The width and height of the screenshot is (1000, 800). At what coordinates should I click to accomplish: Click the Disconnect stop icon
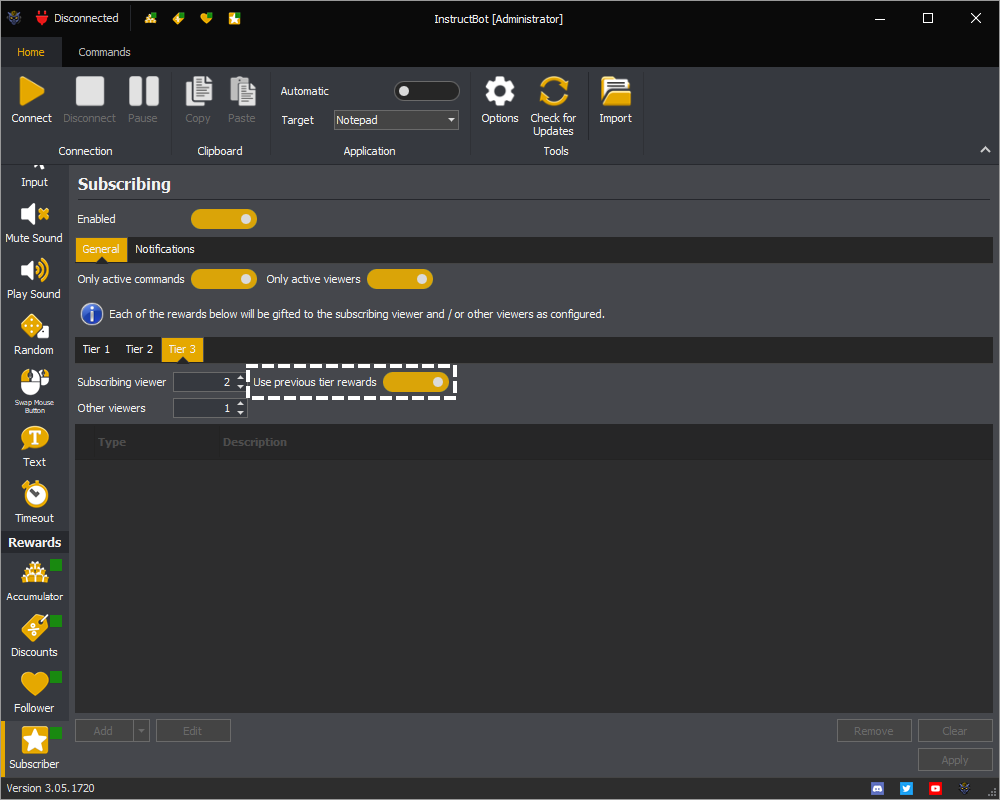(x=89, y=91)
